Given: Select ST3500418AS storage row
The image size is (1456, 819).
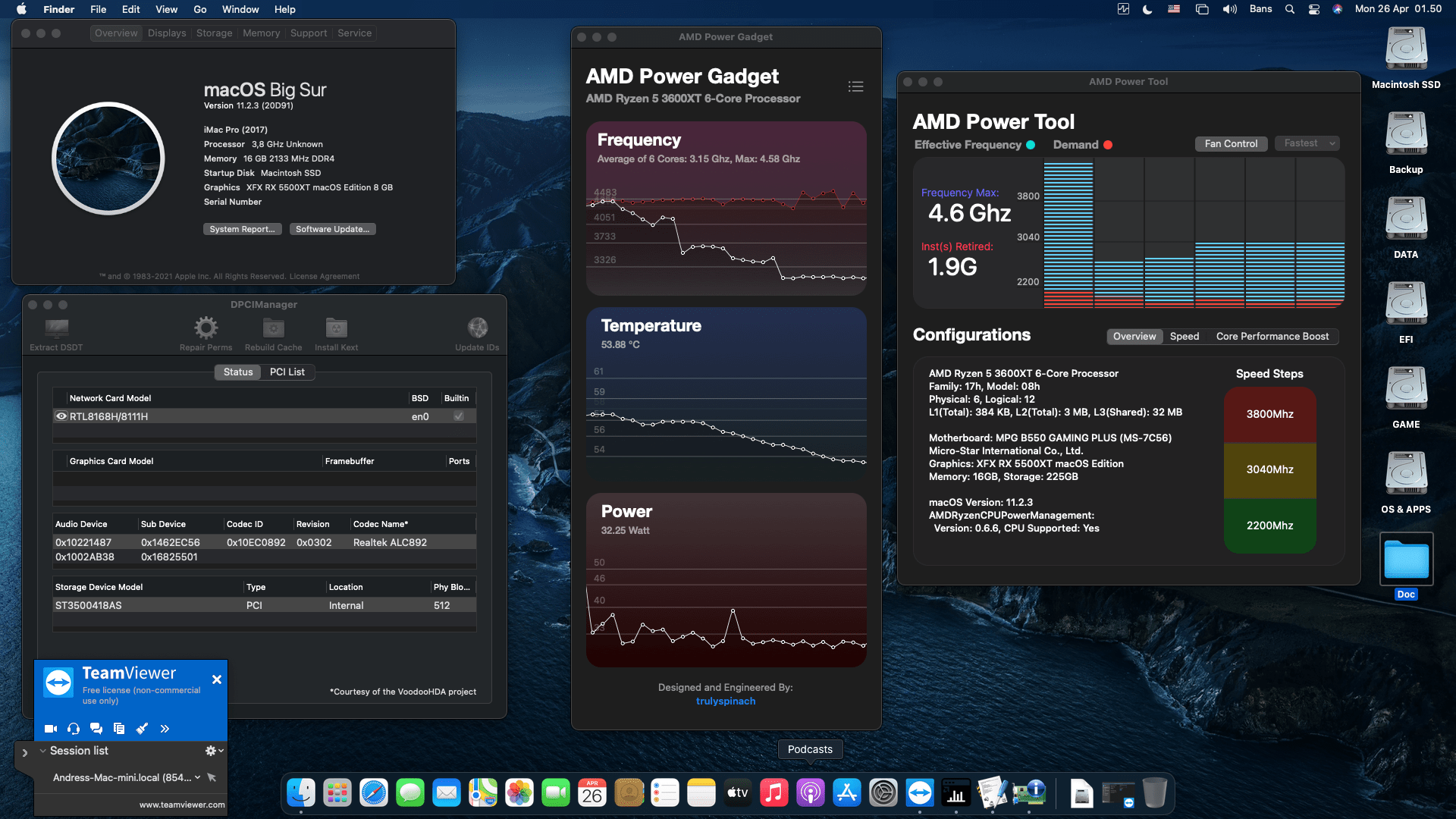Looking at the screenshot, I should coord(265,605).
